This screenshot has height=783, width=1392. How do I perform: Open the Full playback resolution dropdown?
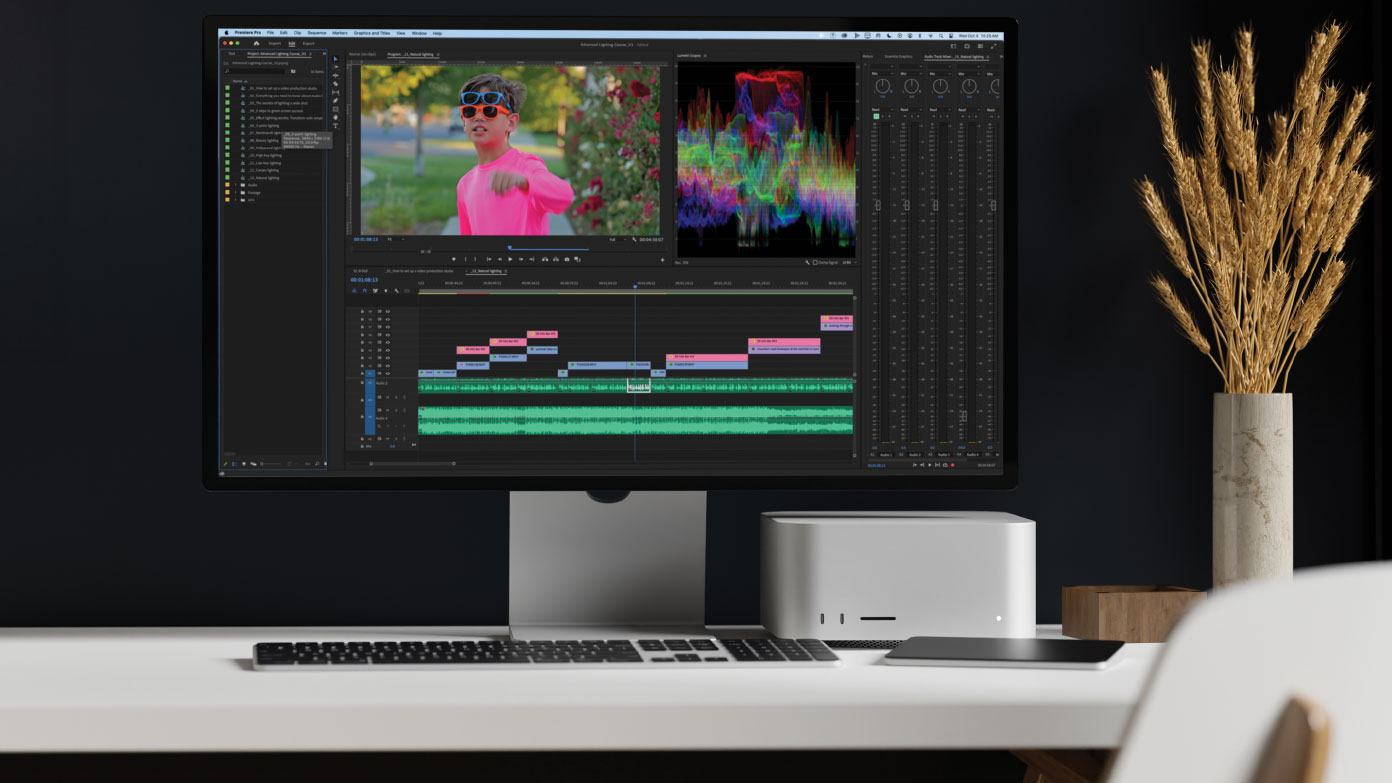click(618, 239)
